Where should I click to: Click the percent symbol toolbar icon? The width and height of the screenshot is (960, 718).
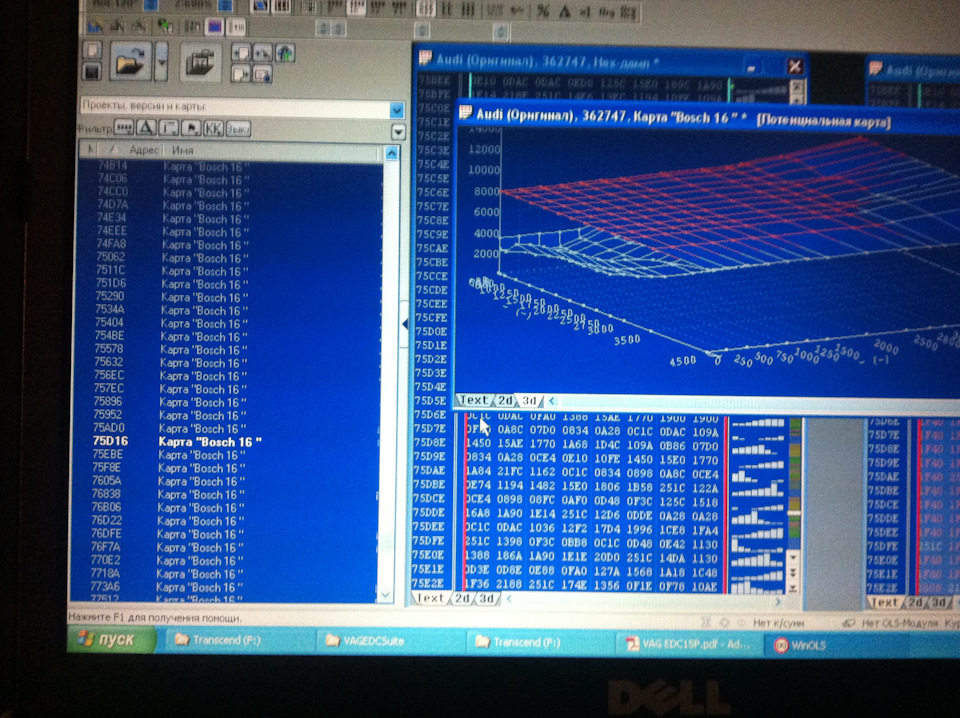[542, 11]
